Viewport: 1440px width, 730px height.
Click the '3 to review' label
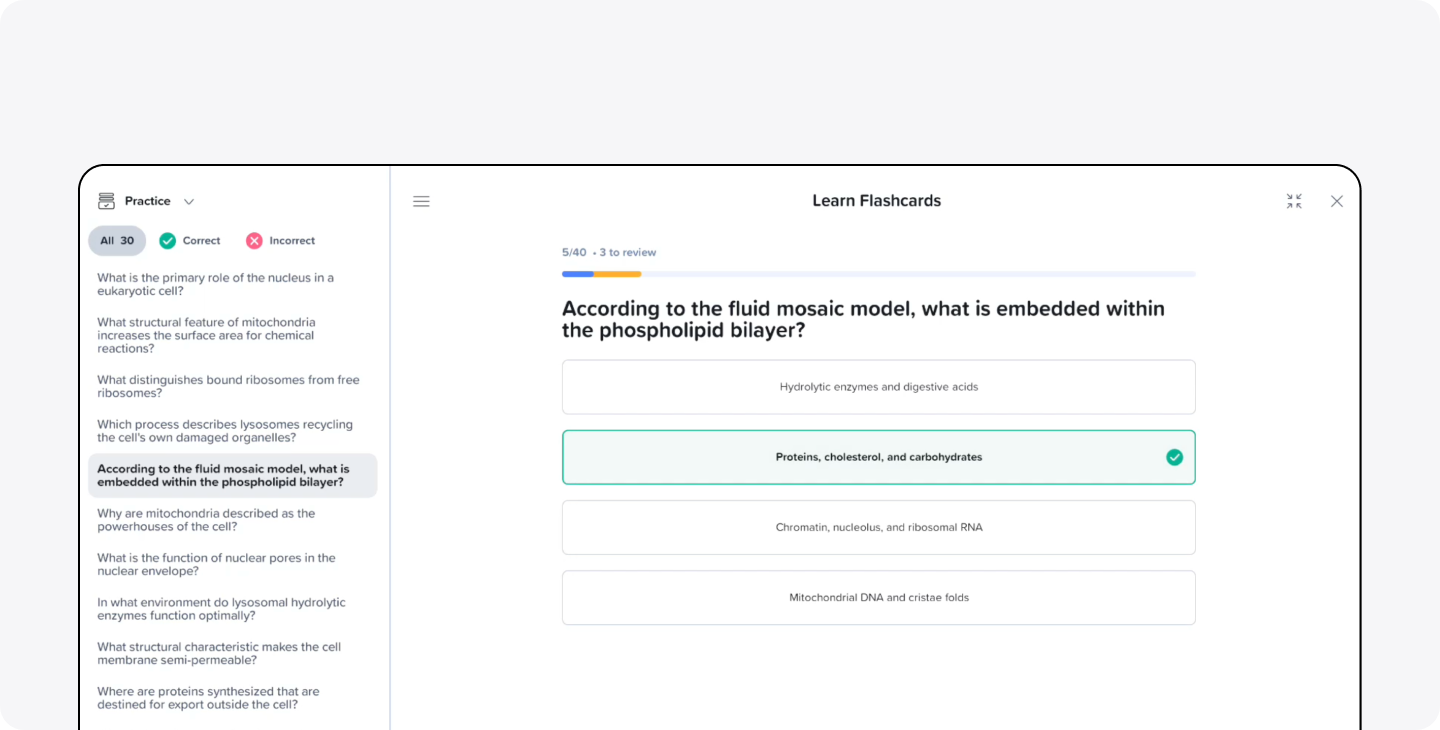click(628, 253)
